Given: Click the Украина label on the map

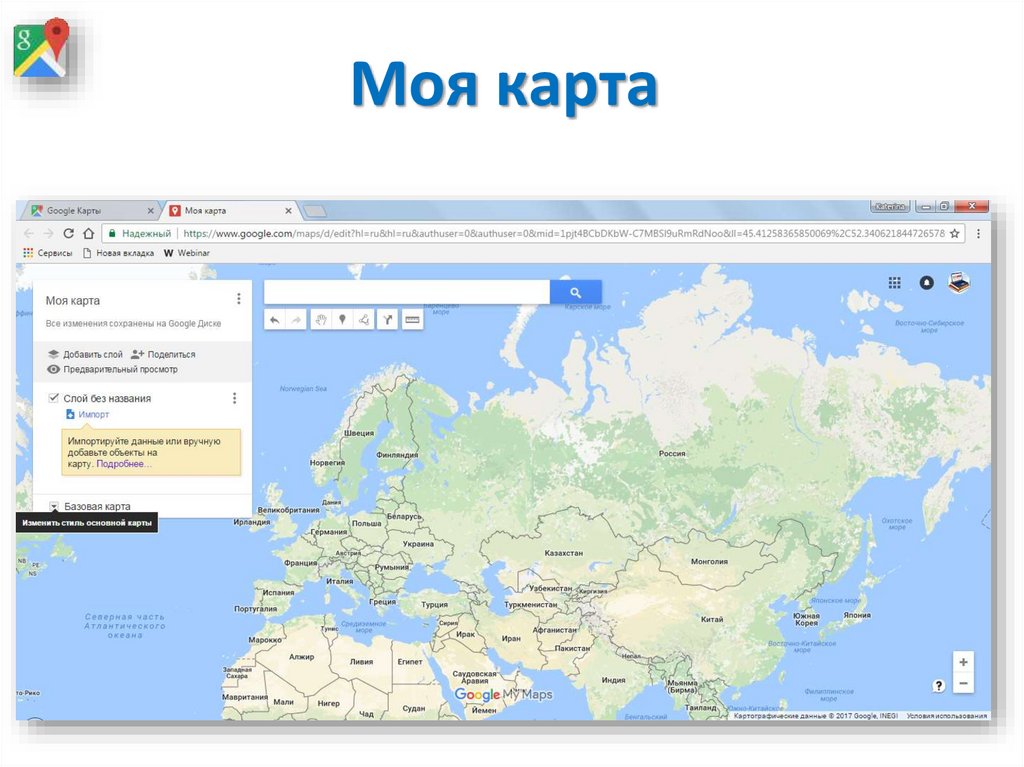Looking at the screenshot, I should 418,544.
